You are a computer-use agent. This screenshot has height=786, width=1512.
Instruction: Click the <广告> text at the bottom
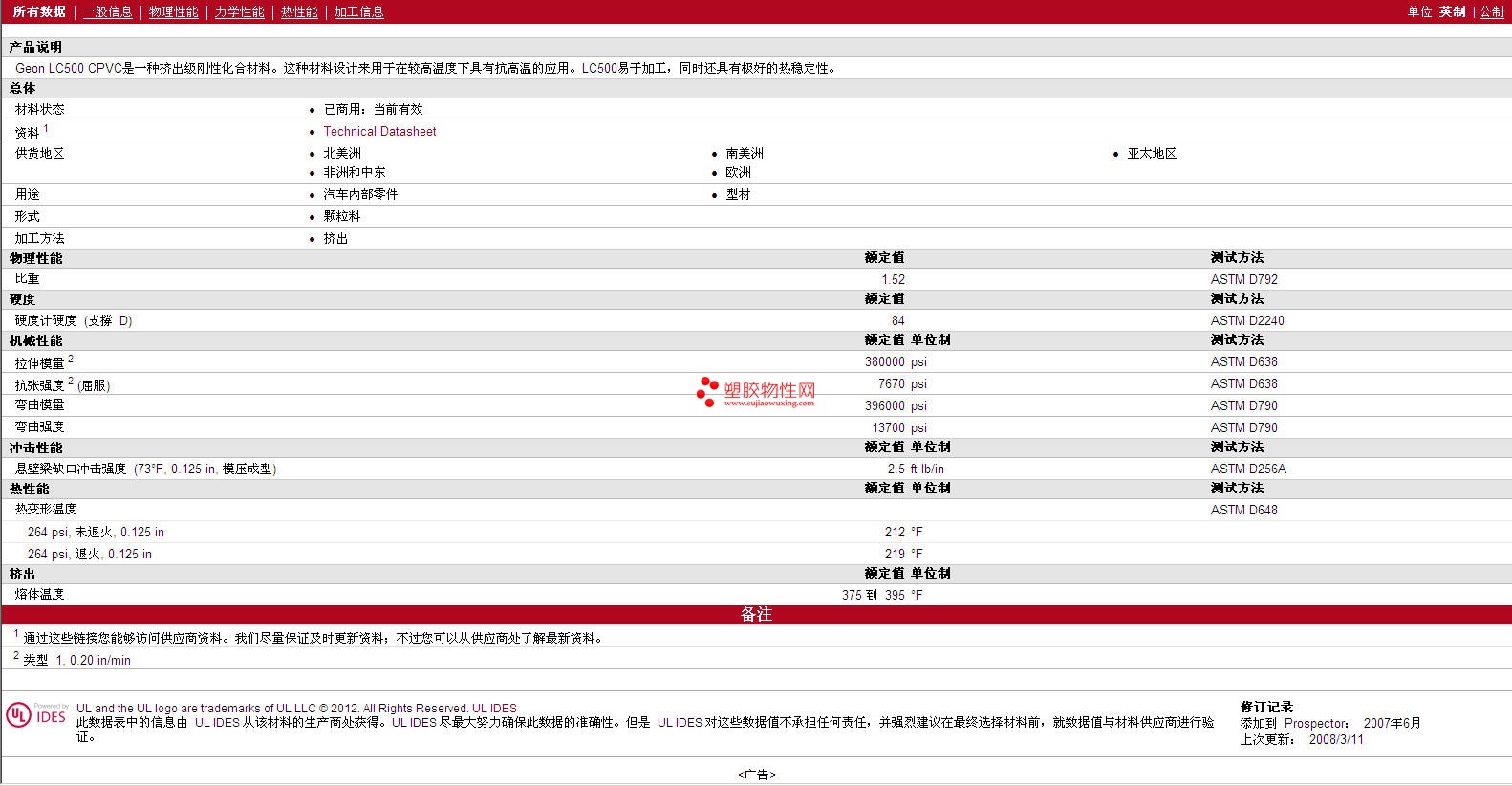click(x=756, y=775)
